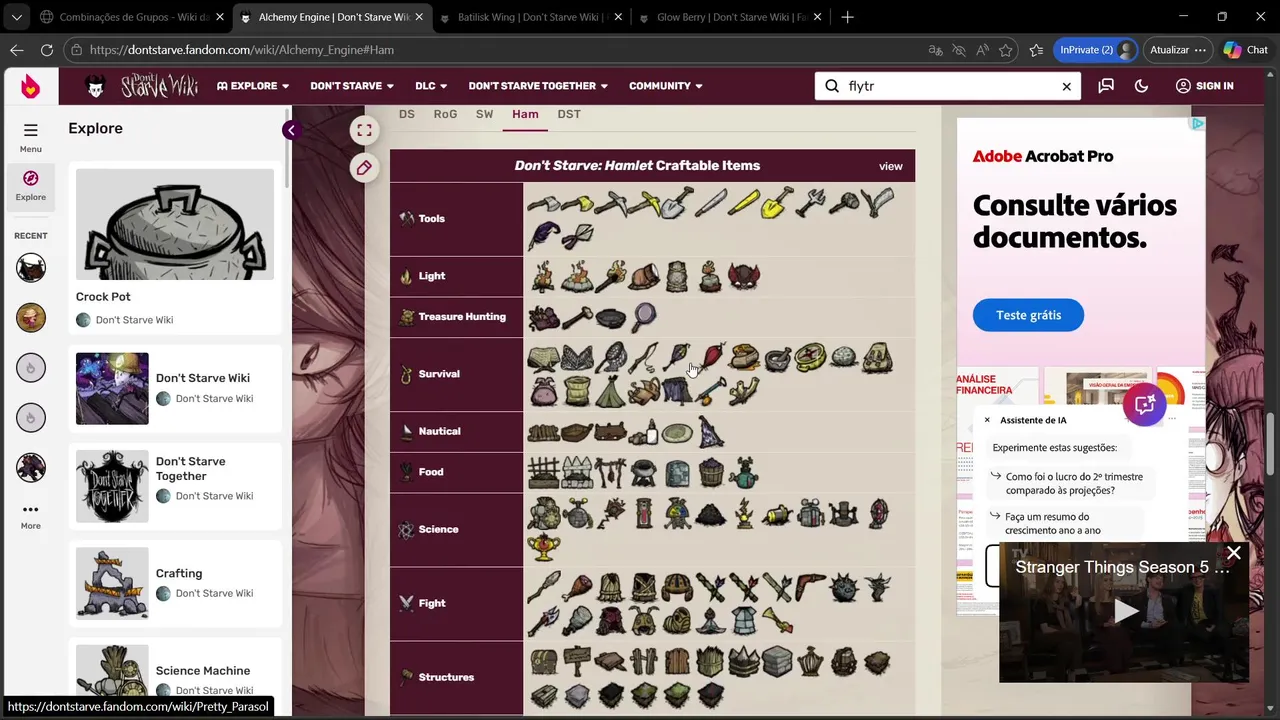Open the Crock Pot card in sidebar
The image size is (1280, 720).
175,248
